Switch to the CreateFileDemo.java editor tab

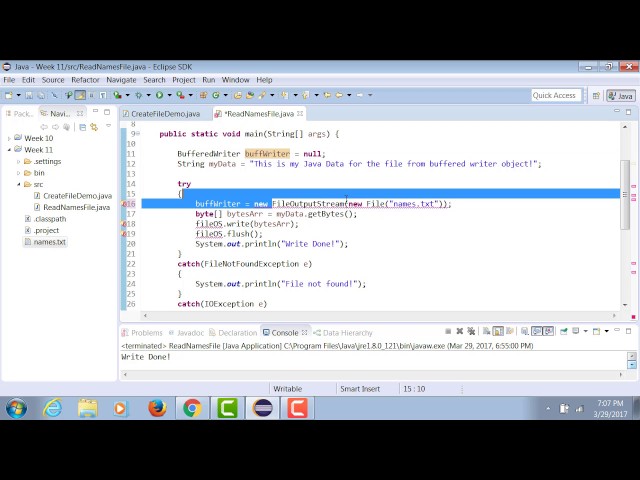(x=162, y=114)
